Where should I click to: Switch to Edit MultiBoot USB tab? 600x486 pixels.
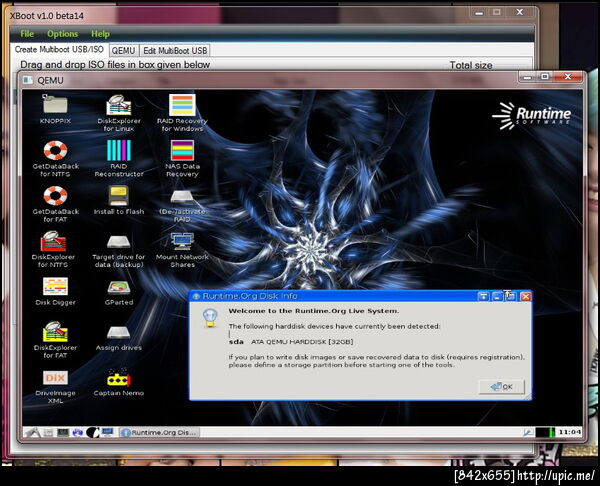point(175,51)
